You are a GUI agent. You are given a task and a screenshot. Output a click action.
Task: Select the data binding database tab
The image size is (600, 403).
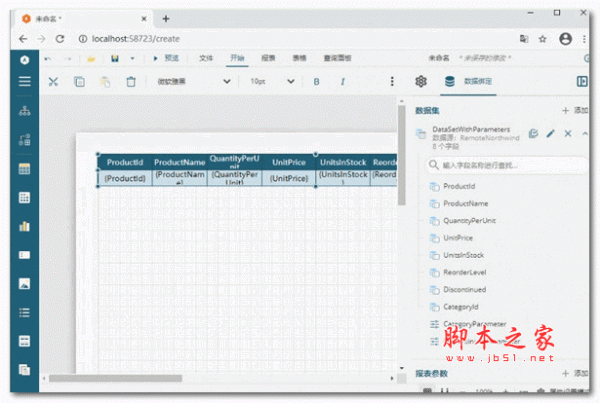click(x=468, y=81)
